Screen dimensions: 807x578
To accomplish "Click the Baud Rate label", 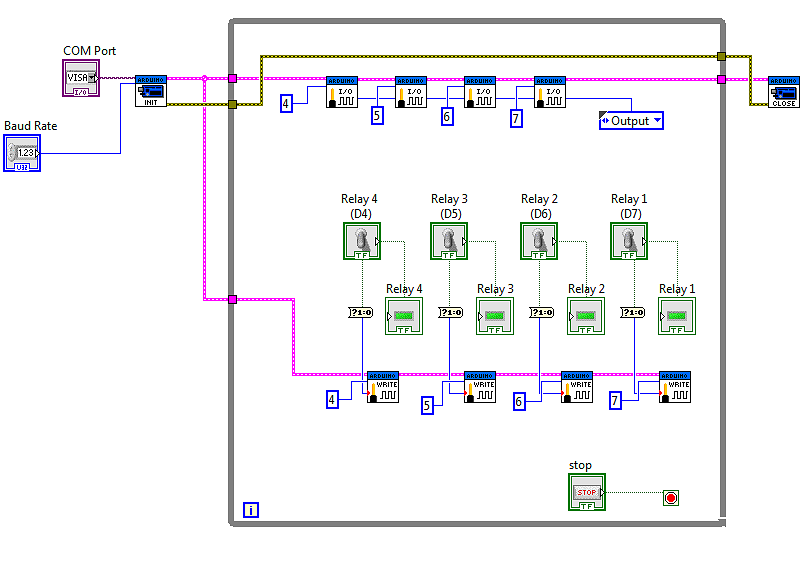I will pos(30,126).
